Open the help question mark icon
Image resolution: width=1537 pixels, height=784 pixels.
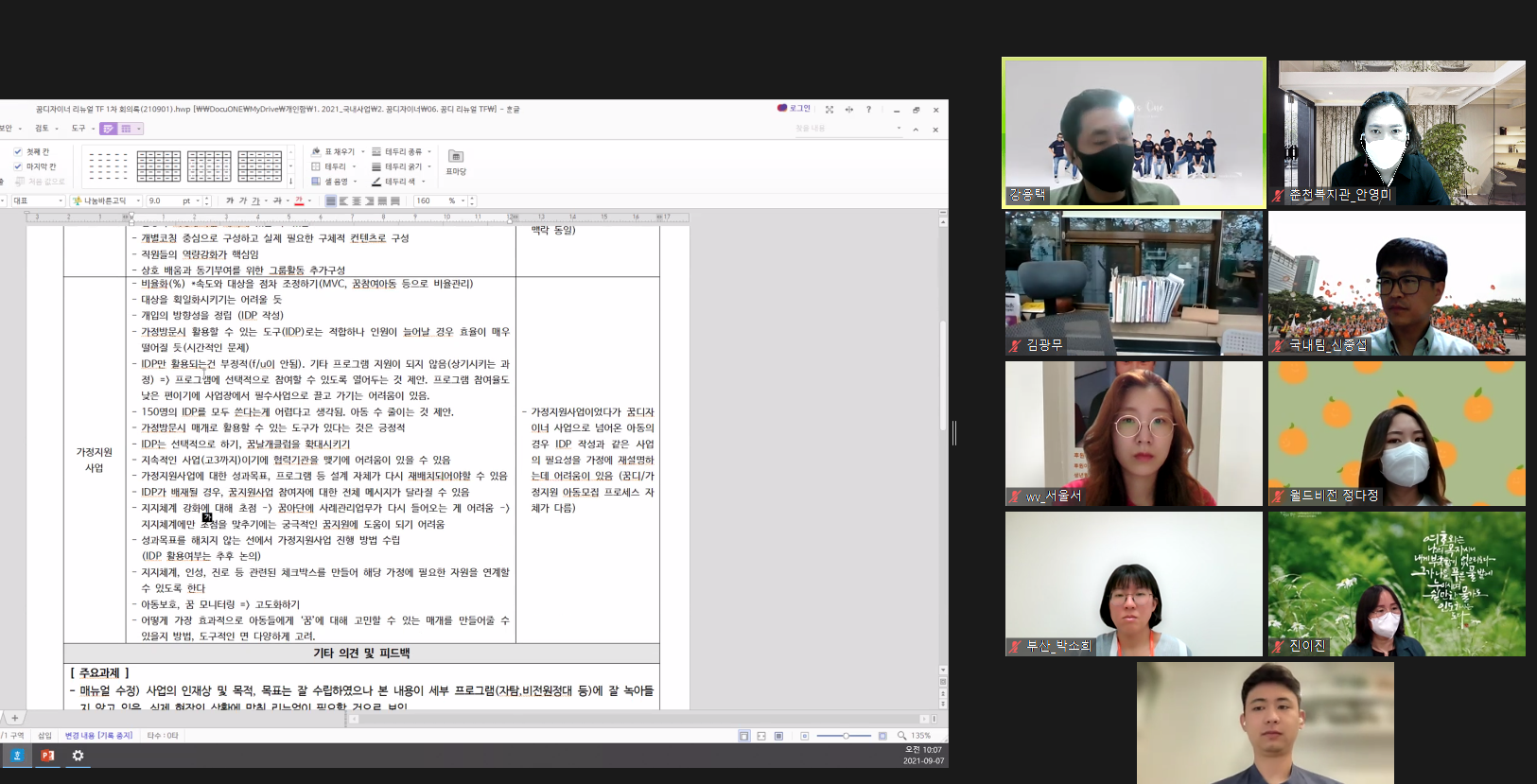click(x=868, y=110)
